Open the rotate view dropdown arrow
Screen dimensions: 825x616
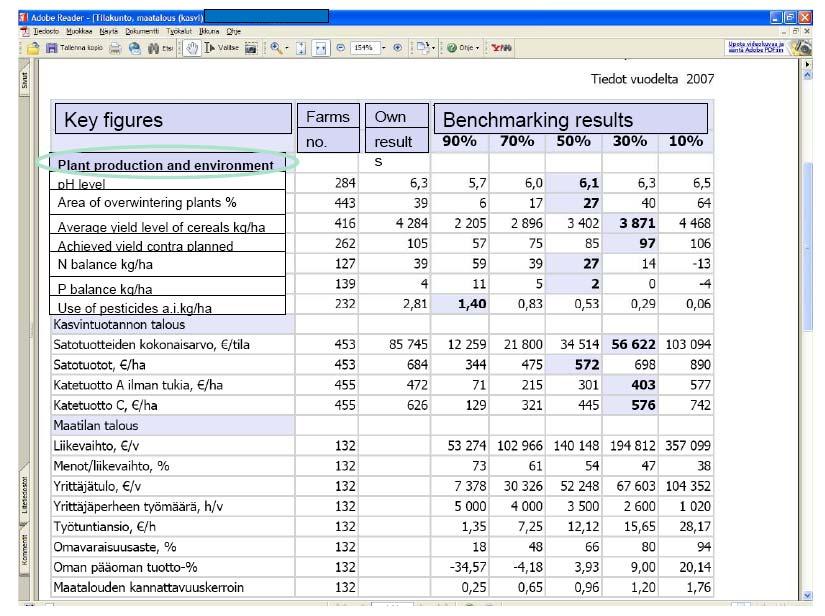(x=432, y=48)
